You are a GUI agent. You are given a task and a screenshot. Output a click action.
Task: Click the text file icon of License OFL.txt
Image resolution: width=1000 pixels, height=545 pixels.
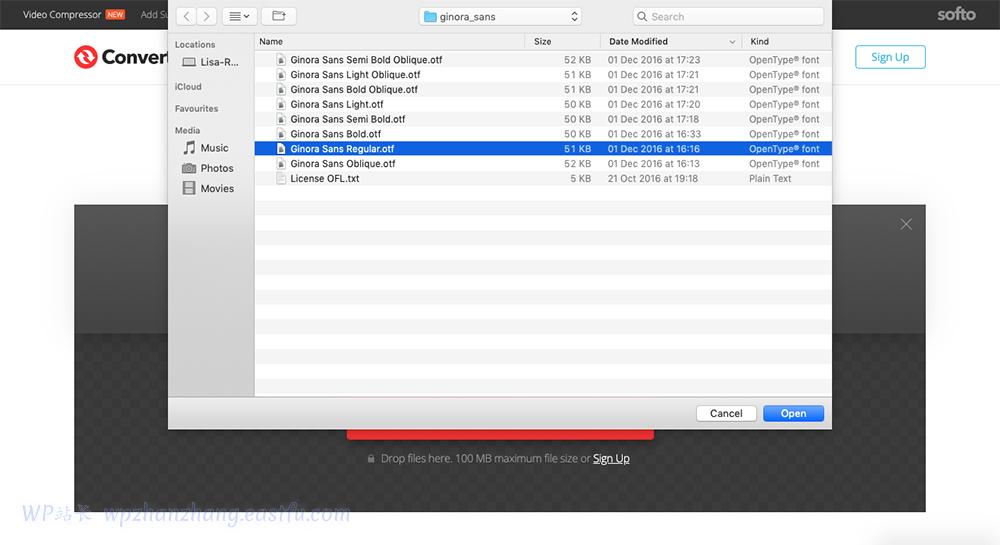[x=281, y=178]
